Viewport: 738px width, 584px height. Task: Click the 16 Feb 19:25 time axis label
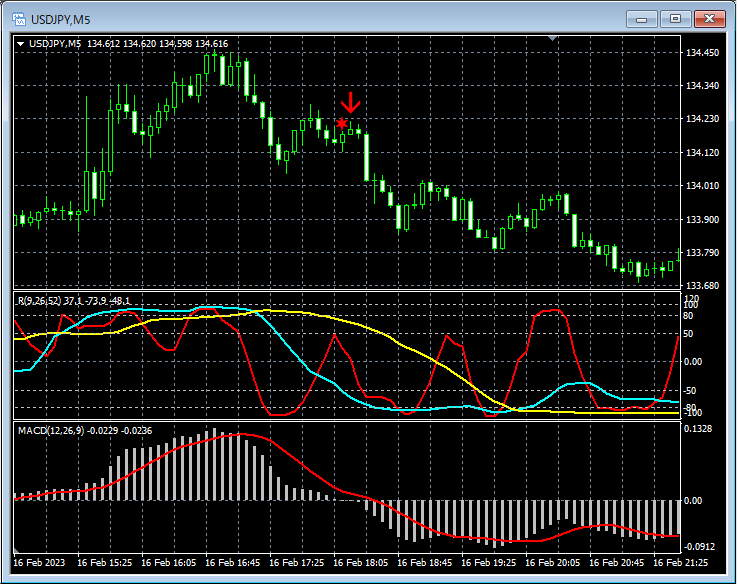(489, 563)
